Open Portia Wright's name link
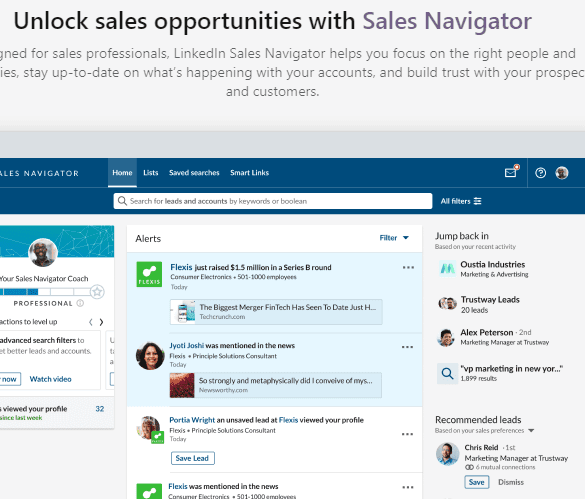 pyautogui.click(x=192, y=420)
